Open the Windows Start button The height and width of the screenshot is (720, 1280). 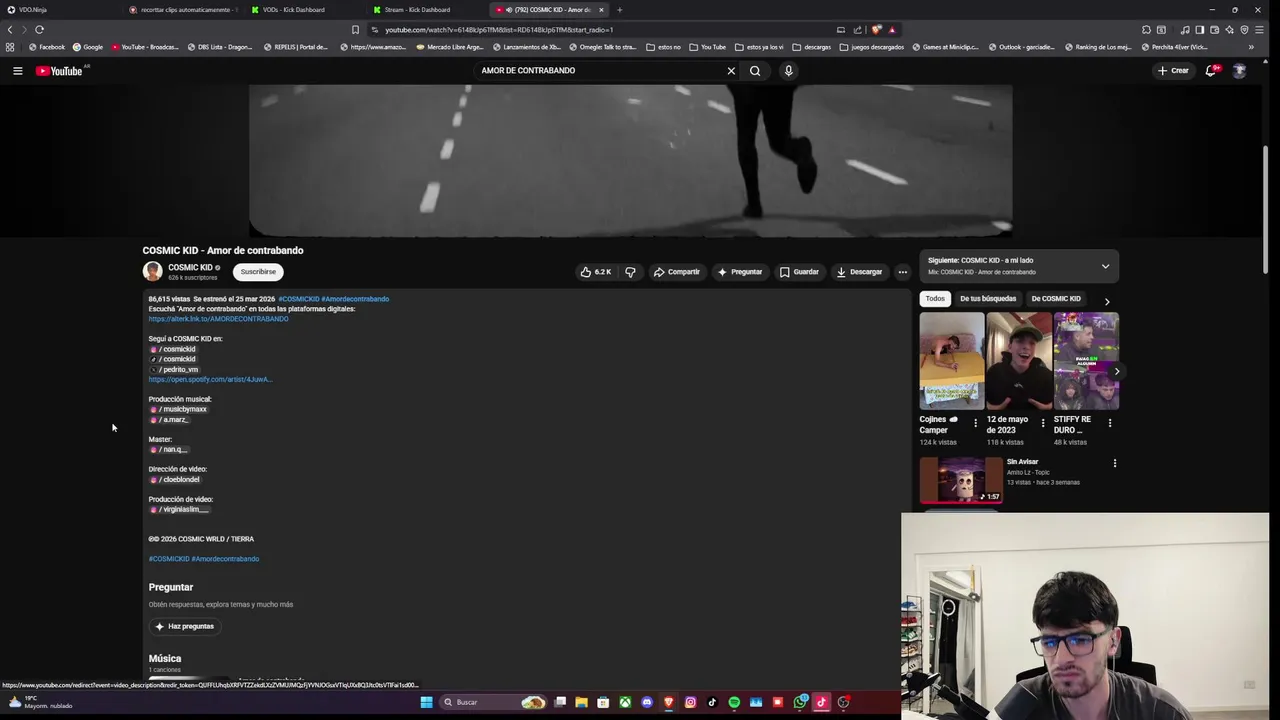(426, 703)
